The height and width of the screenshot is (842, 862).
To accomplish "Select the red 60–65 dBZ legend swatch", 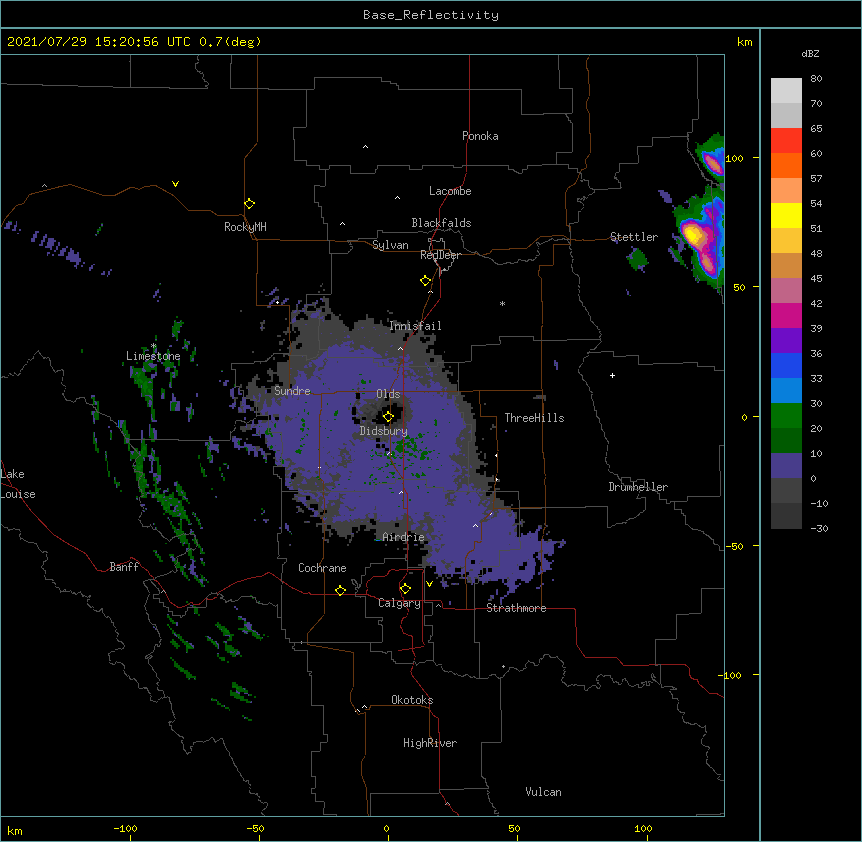I will tap(786, 140).
